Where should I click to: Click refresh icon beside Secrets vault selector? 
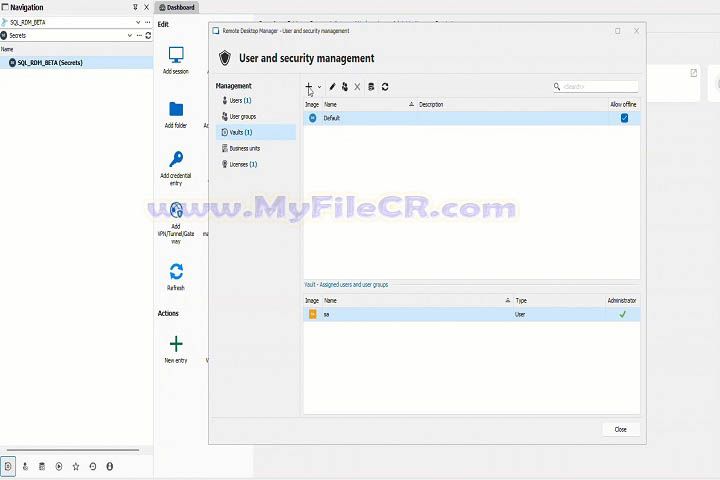pos(148,35)
